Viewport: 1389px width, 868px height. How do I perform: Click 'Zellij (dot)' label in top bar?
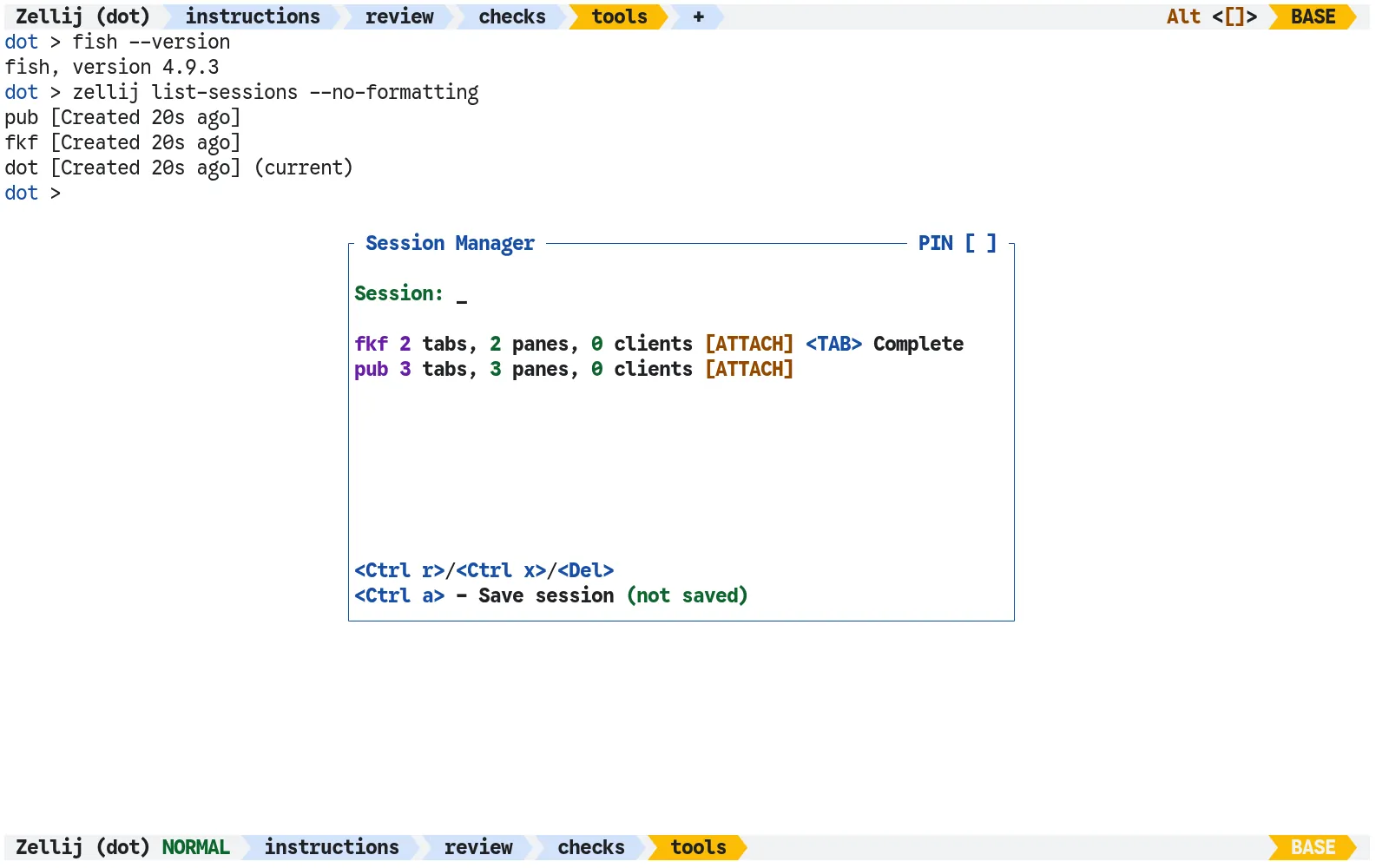point(83,16)
